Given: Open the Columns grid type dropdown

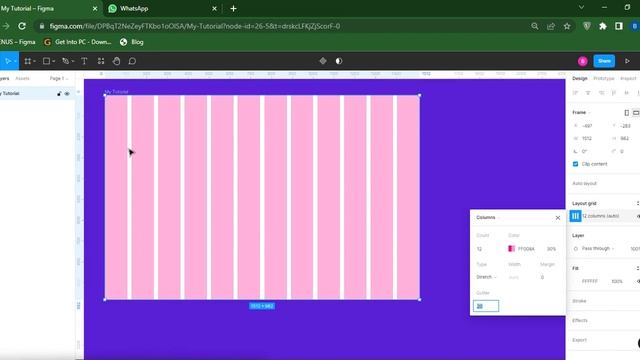Looking at the screenshot, I should click(x=488, y=218).
